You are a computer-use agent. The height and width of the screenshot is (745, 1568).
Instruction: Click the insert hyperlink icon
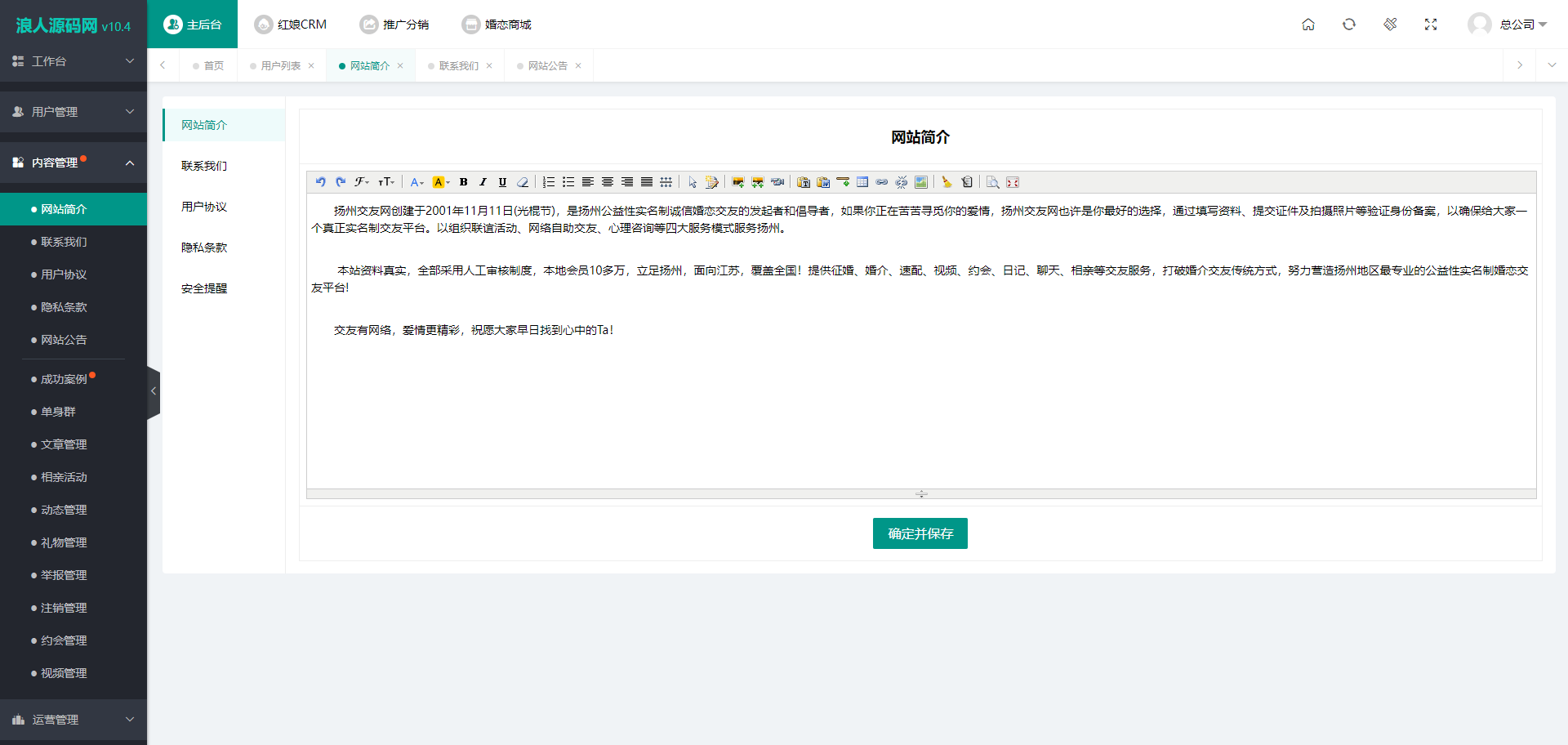[882, 182]
